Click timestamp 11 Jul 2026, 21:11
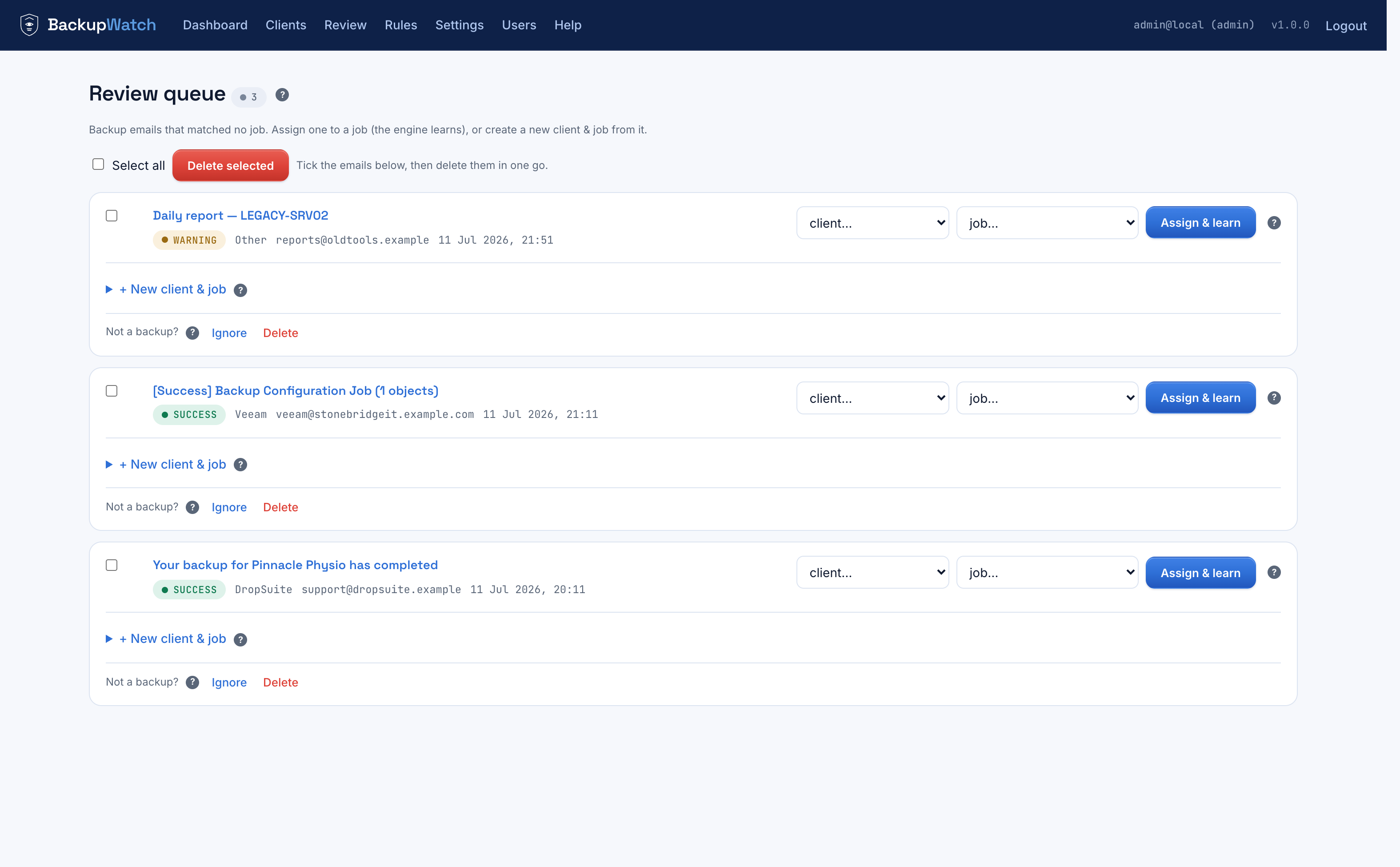Image resolution: width=1400 pixels, height=867 pixels. point(540,414)
